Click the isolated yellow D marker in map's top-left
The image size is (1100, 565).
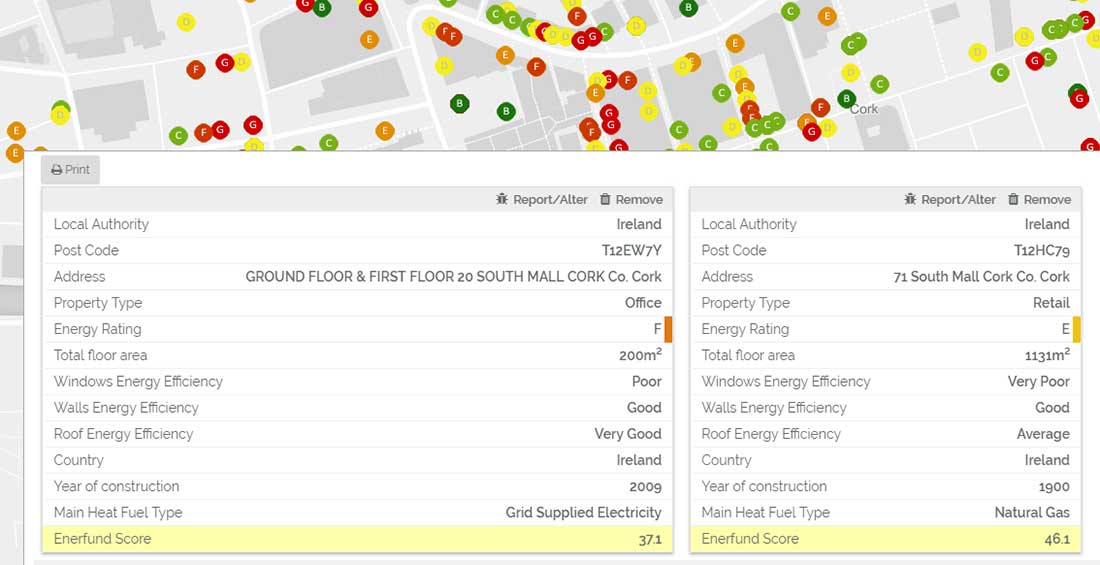(x=185, y=22)
